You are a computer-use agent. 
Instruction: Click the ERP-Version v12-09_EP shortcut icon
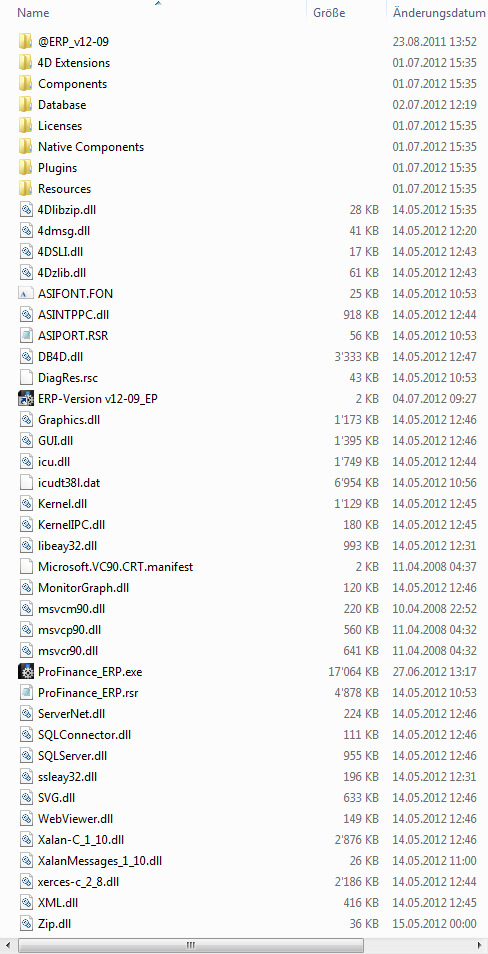point(26,399)
